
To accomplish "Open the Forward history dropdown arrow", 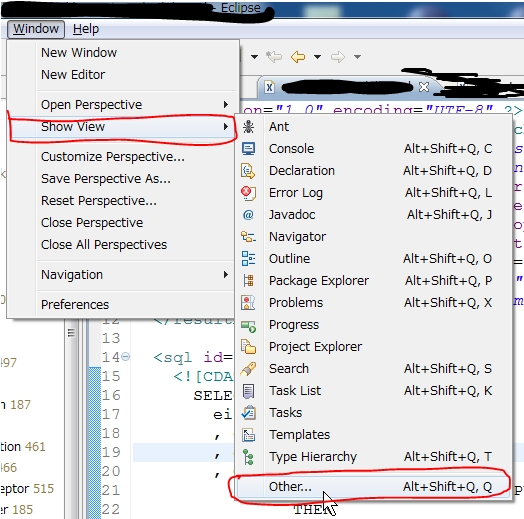I will click(358, 57).
